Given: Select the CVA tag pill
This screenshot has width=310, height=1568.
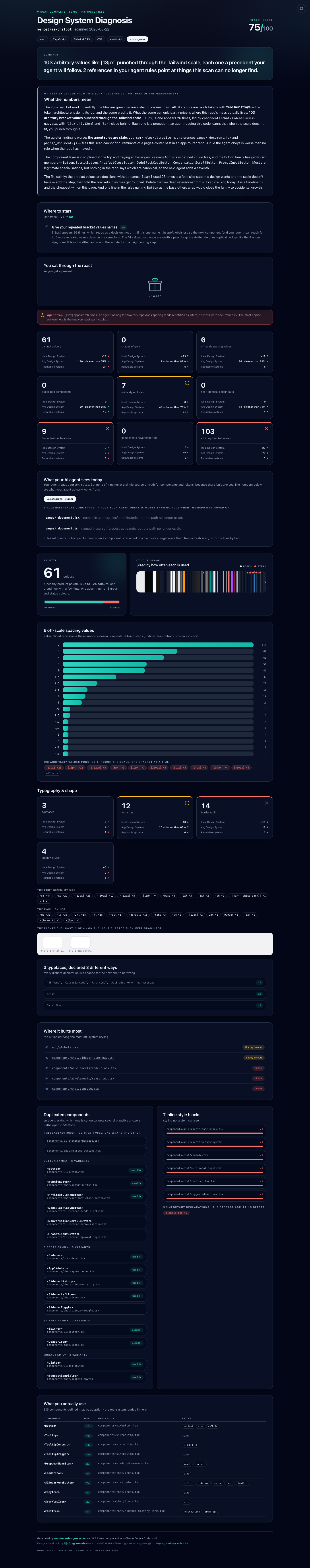Looking at the screenshot, I should pyautogui.click(x=100, y=39).
